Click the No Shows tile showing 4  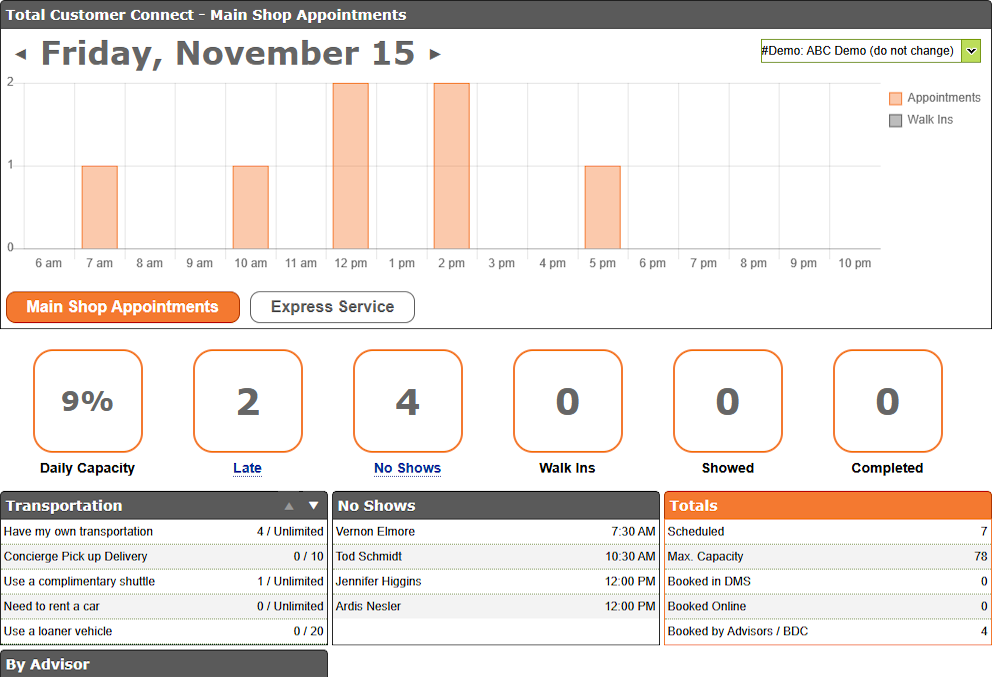407,401
